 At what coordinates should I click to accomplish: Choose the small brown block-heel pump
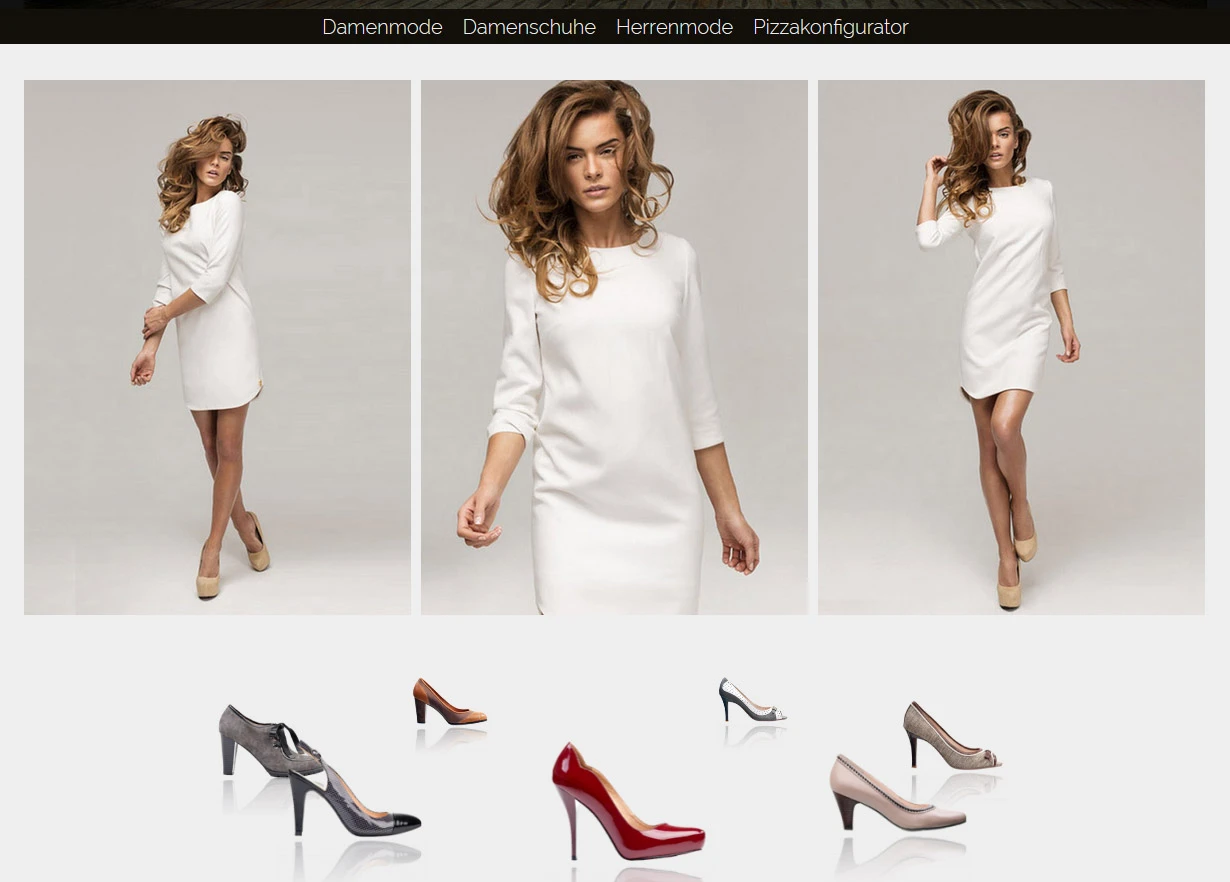[449, 702]
